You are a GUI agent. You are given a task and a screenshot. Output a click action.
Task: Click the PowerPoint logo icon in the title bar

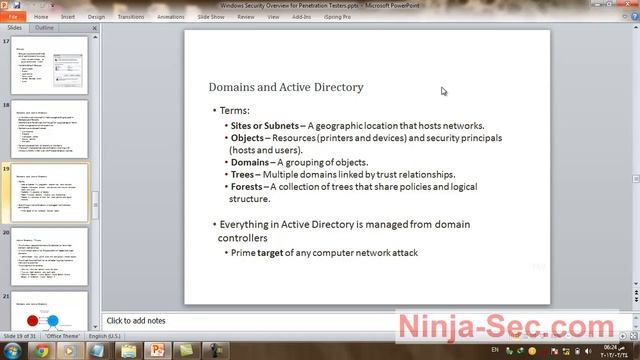[x=4, y=5]
